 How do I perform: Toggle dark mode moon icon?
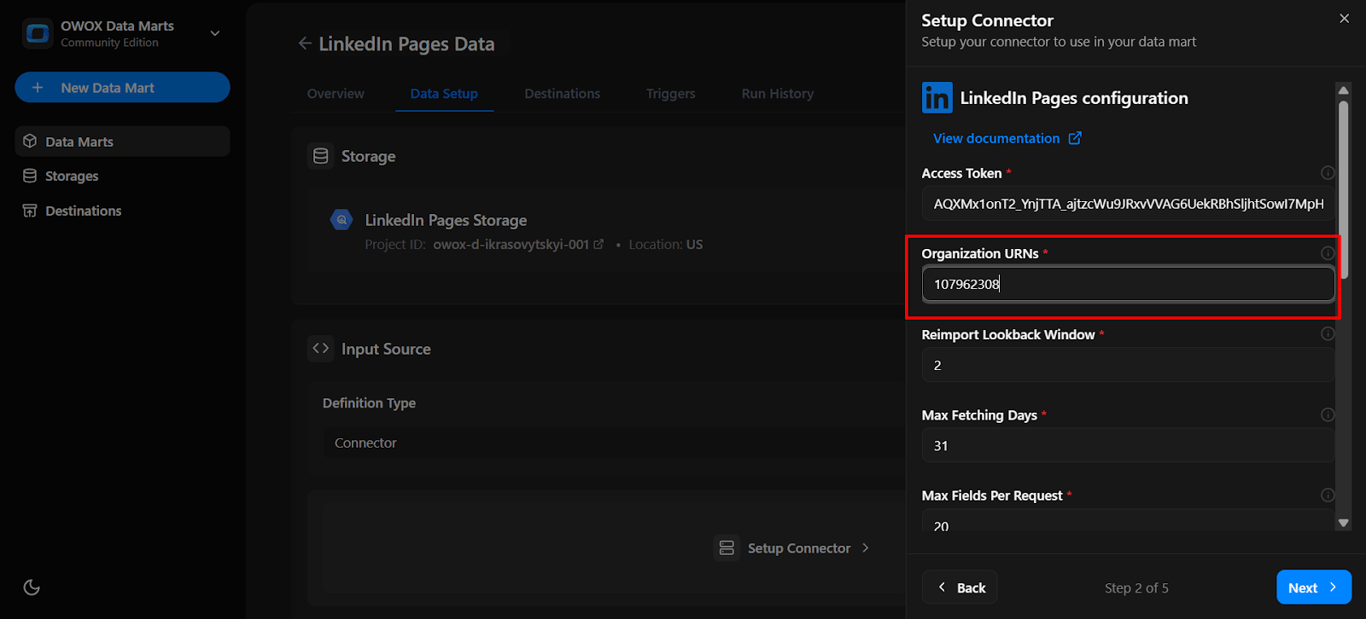(x=32, y=587)
